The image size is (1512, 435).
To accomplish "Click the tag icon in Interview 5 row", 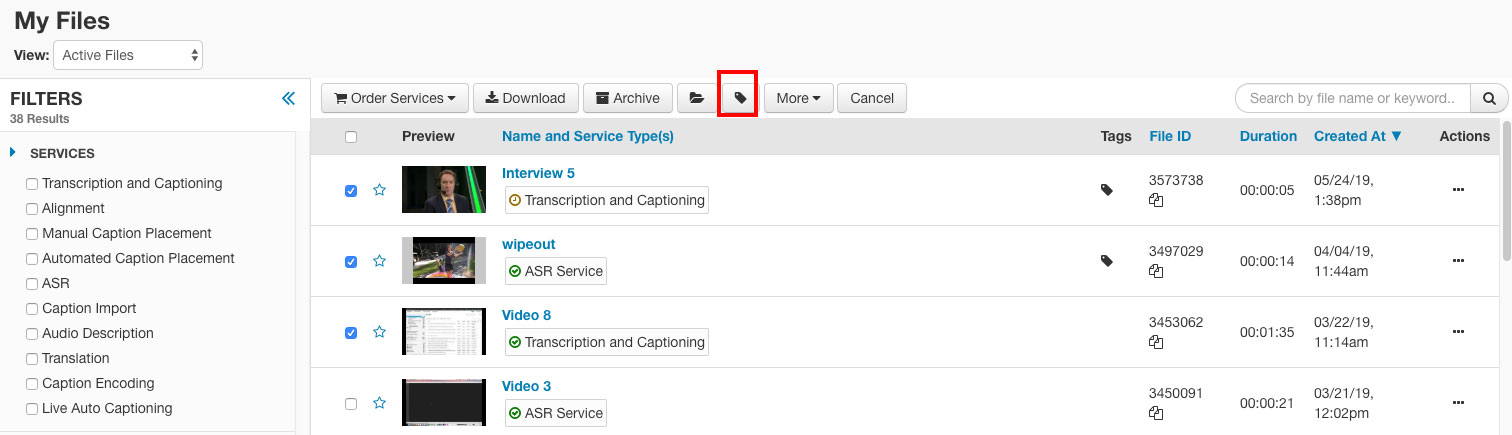I will point(1107,189).
